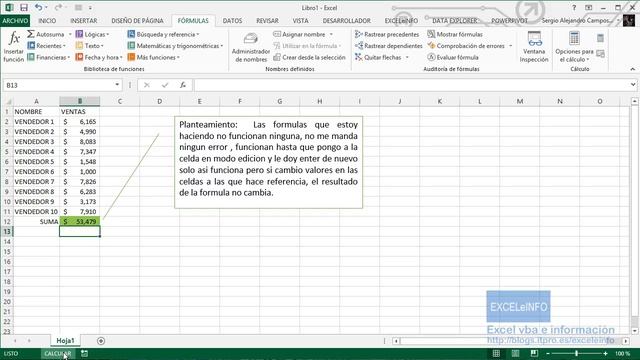The width and height of the screenshot is (640, 360).
Task: Switch to the DATOS tab
Action: pos(232,20)
